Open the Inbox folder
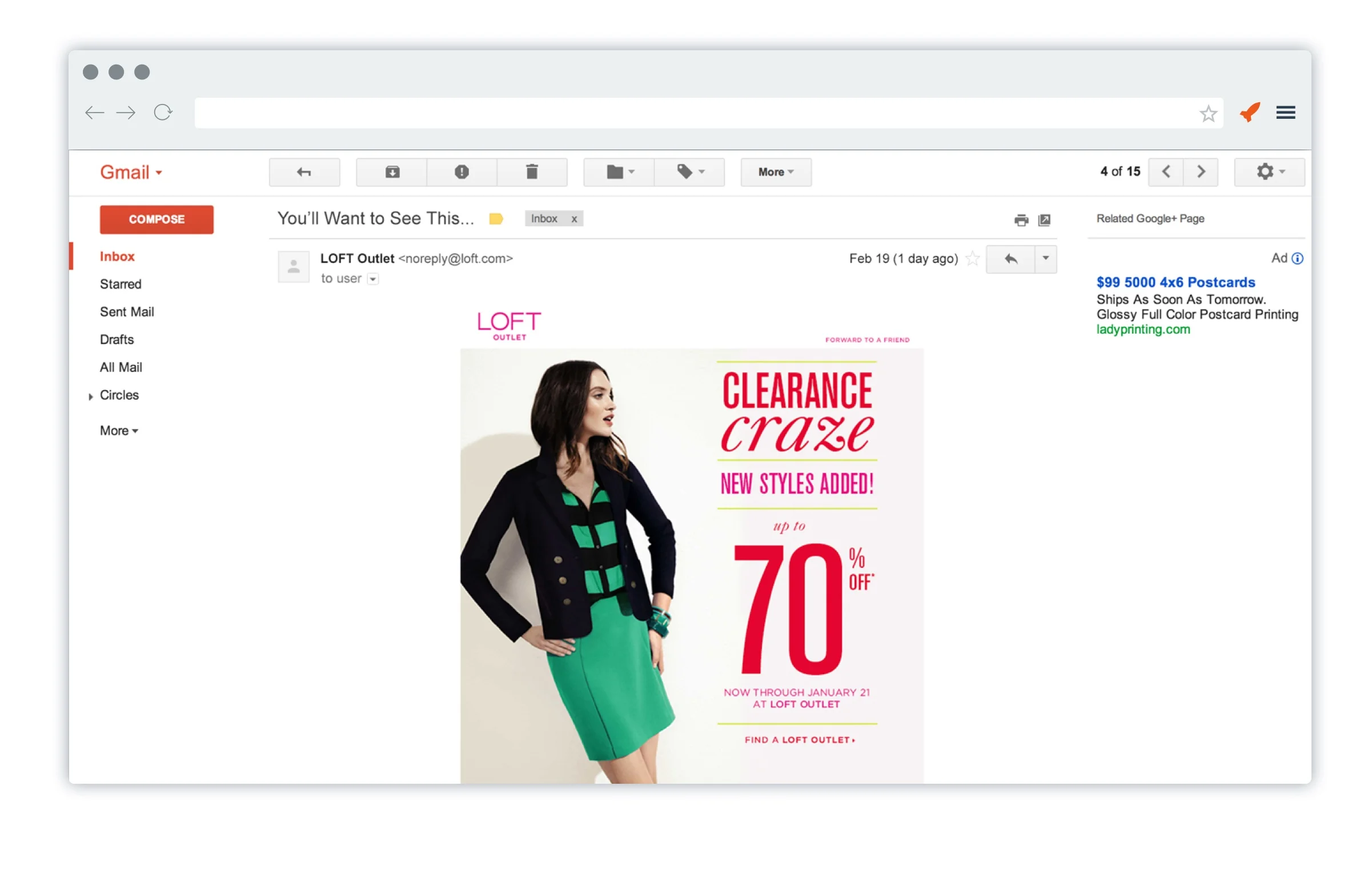 (x=117, y=256)
